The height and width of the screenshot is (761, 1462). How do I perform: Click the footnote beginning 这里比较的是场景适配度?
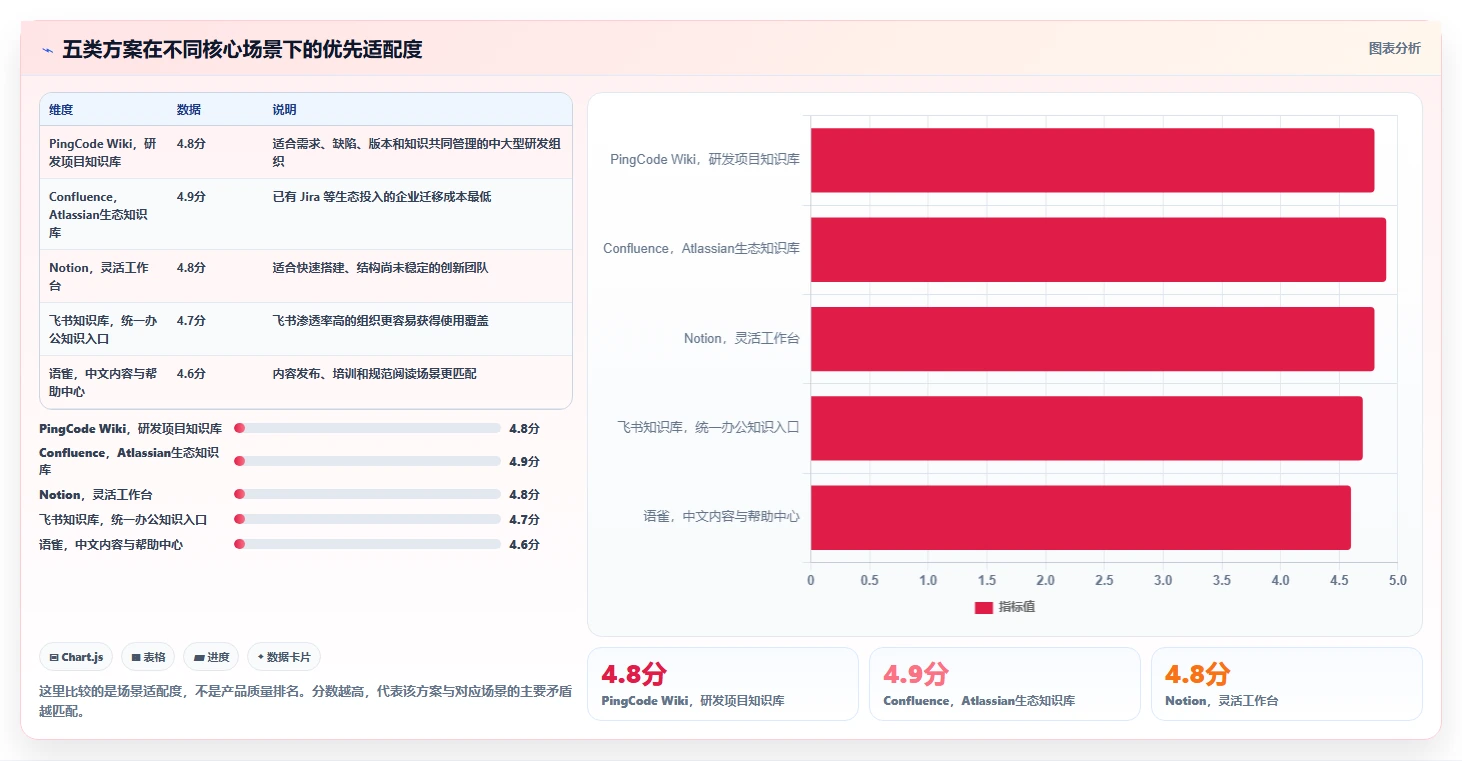305,701
